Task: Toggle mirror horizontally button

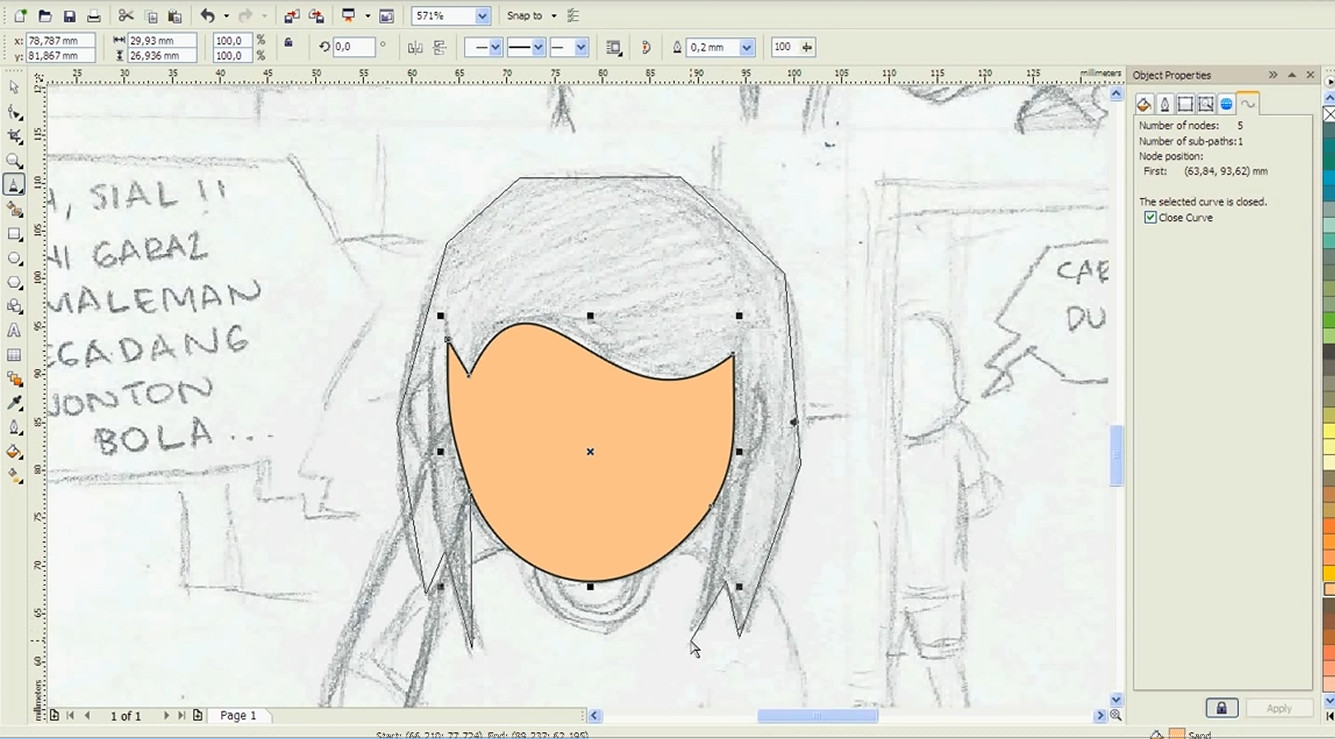Action: (415, 47)
